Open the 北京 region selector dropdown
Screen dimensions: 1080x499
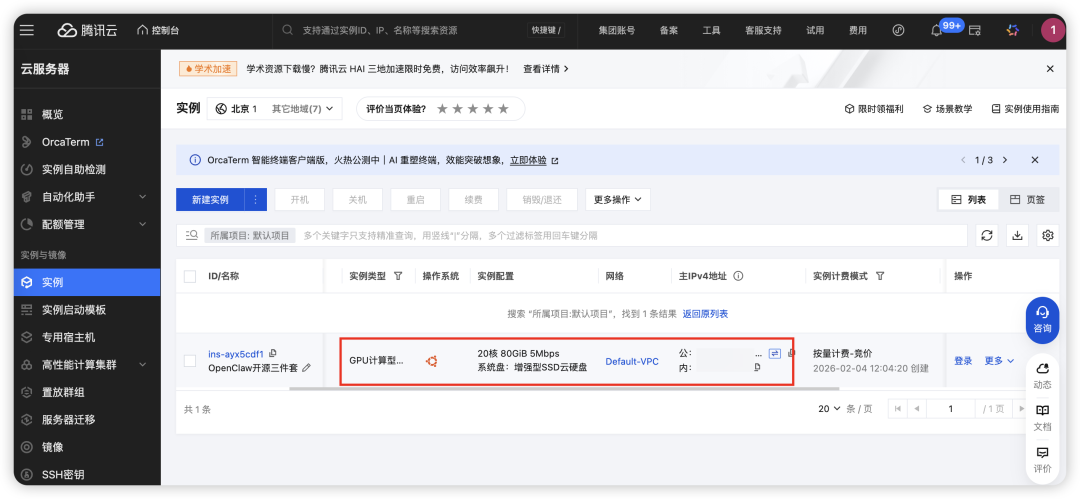point(274,109)
